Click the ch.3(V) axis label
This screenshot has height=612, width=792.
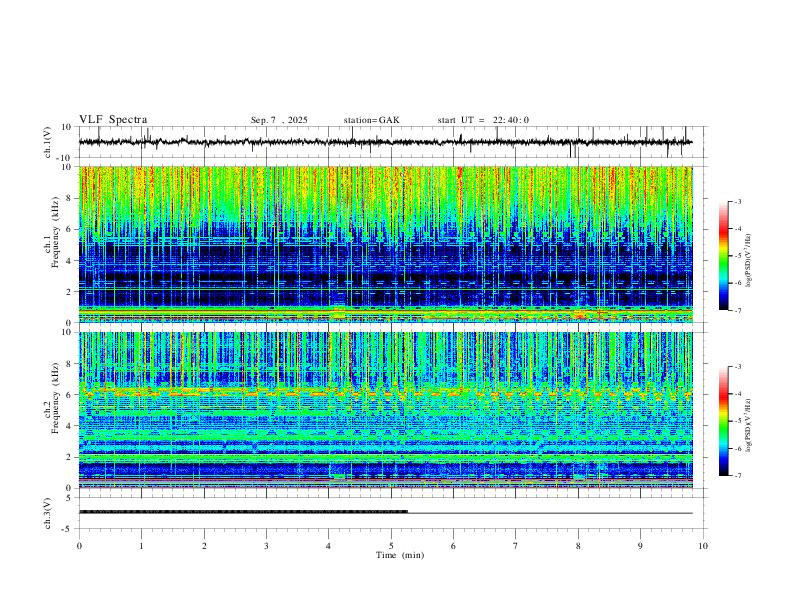[x=48, y=513]
